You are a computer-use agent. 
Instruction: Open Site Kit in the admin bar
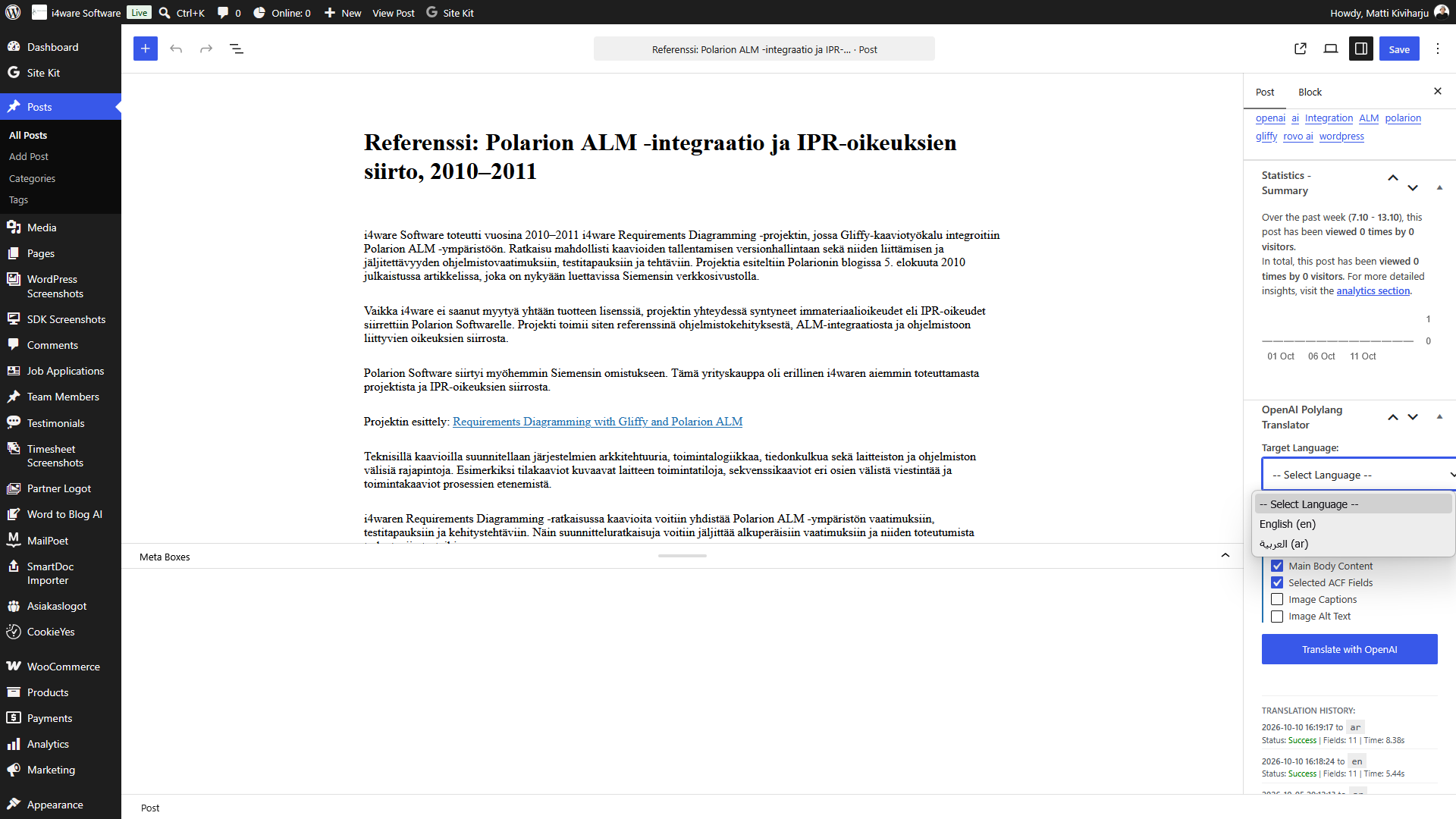pyautogui.click(x=450, y=12)
